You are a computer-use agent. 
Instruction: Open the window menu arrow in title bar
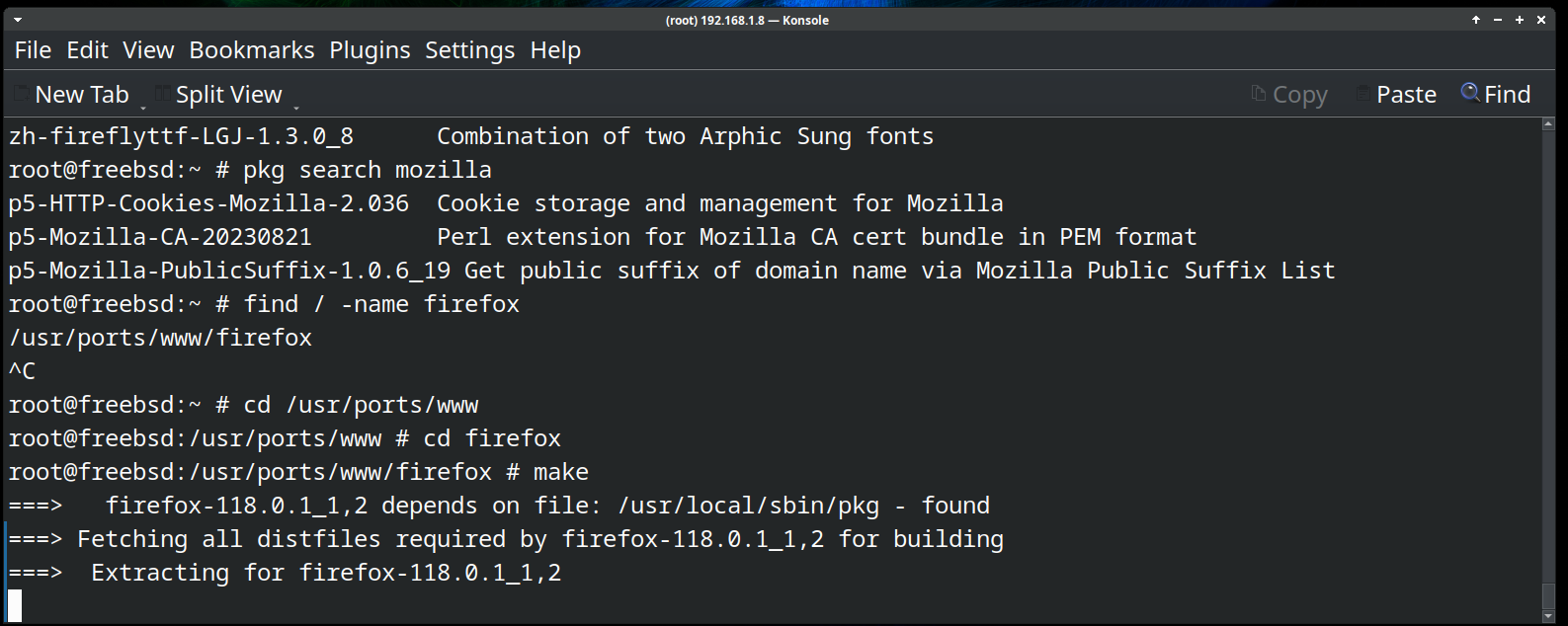18,20
